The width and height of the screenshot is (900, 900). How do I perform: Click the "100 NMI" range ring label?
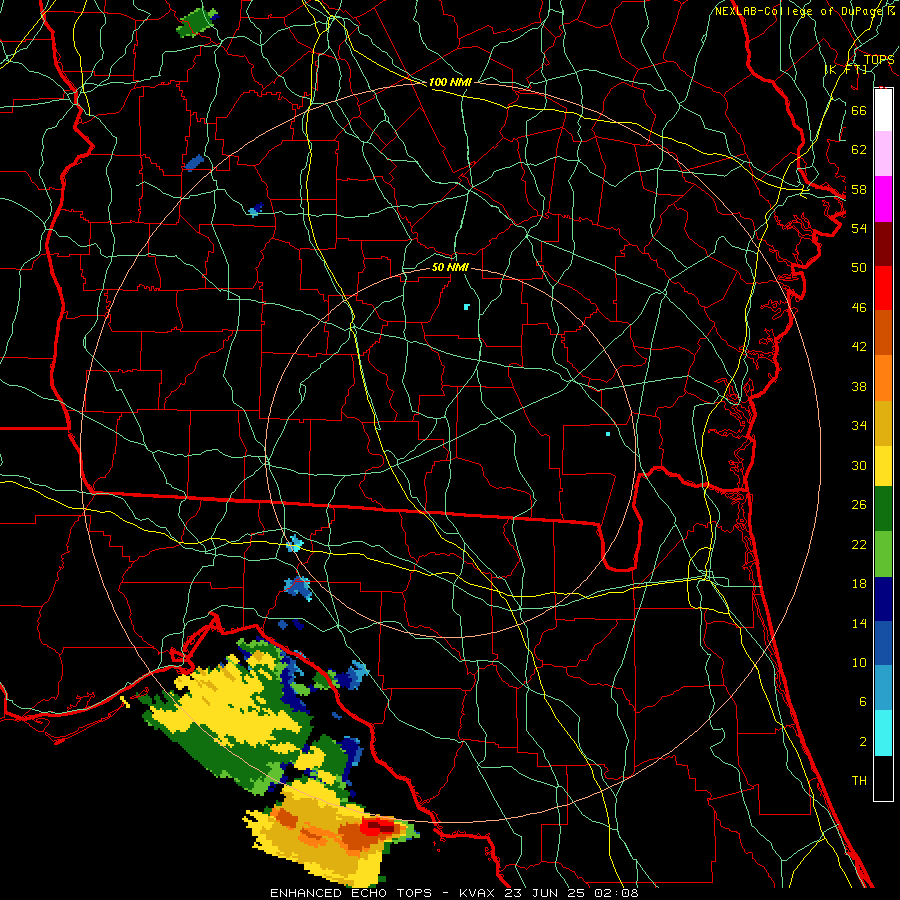point(450,82)
